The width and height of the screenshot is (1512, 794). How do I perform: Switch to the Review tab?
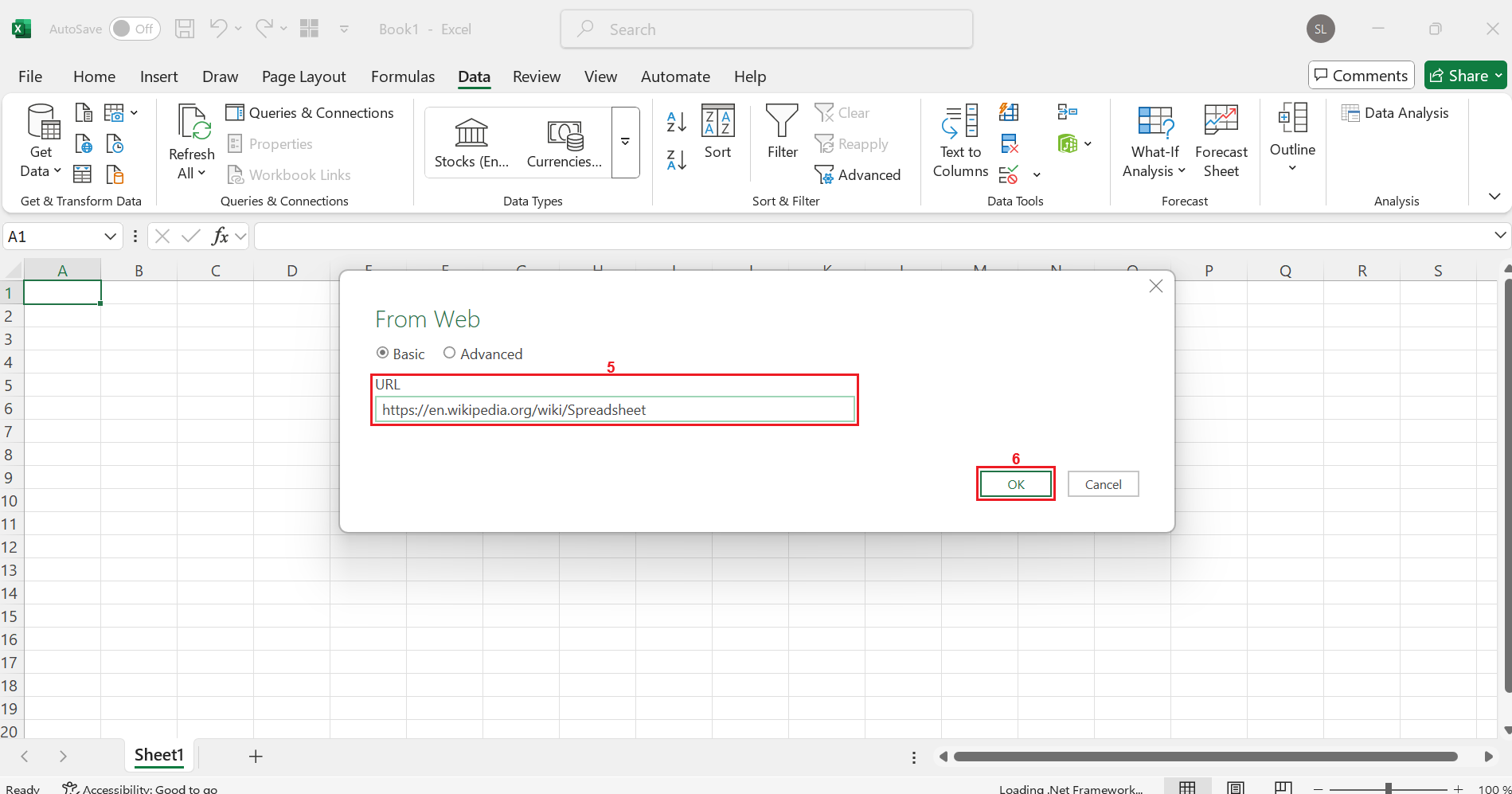[537, 76]
